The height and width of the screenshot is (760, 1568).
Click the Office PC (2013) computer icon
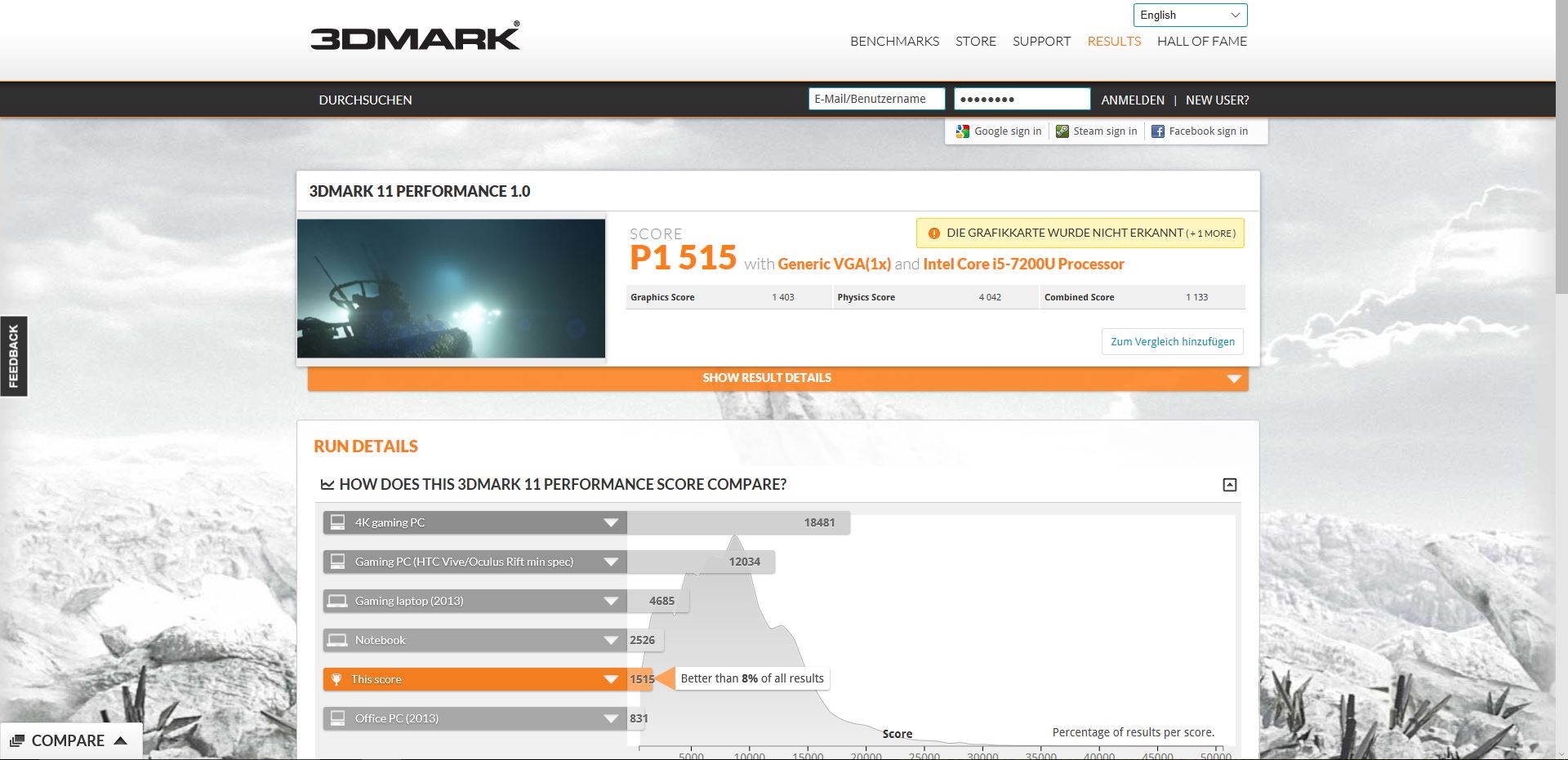(x=337, y=718)
